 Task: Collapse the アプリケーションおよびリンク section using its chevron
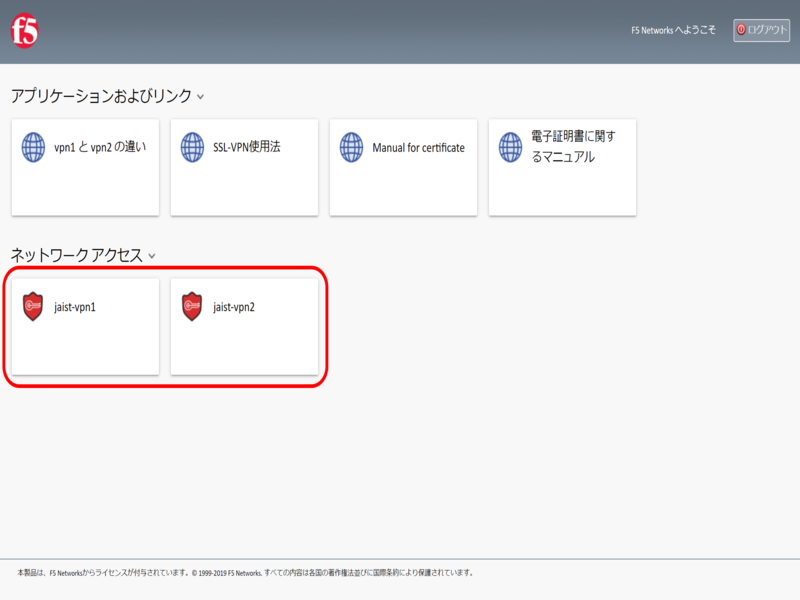[x=201, y=97]
